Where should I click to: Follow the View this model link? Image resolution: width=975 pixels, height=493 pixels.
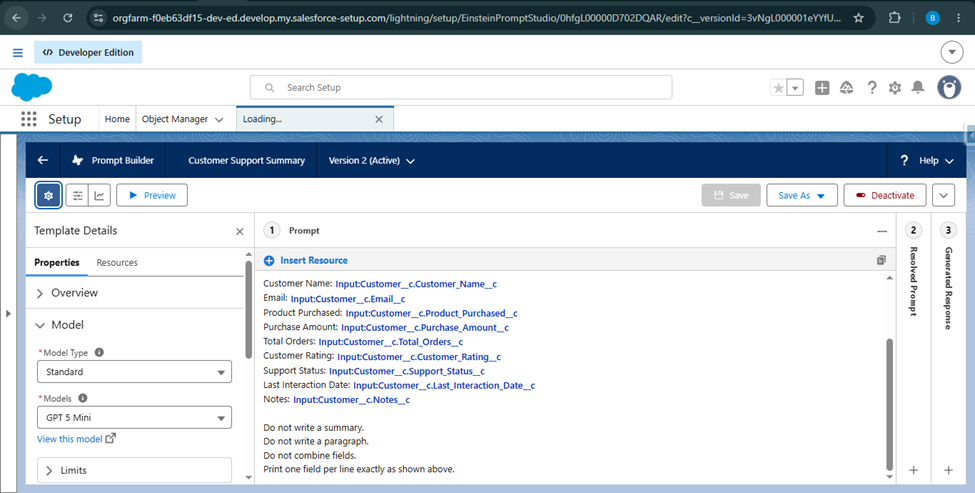pos(76,439)
